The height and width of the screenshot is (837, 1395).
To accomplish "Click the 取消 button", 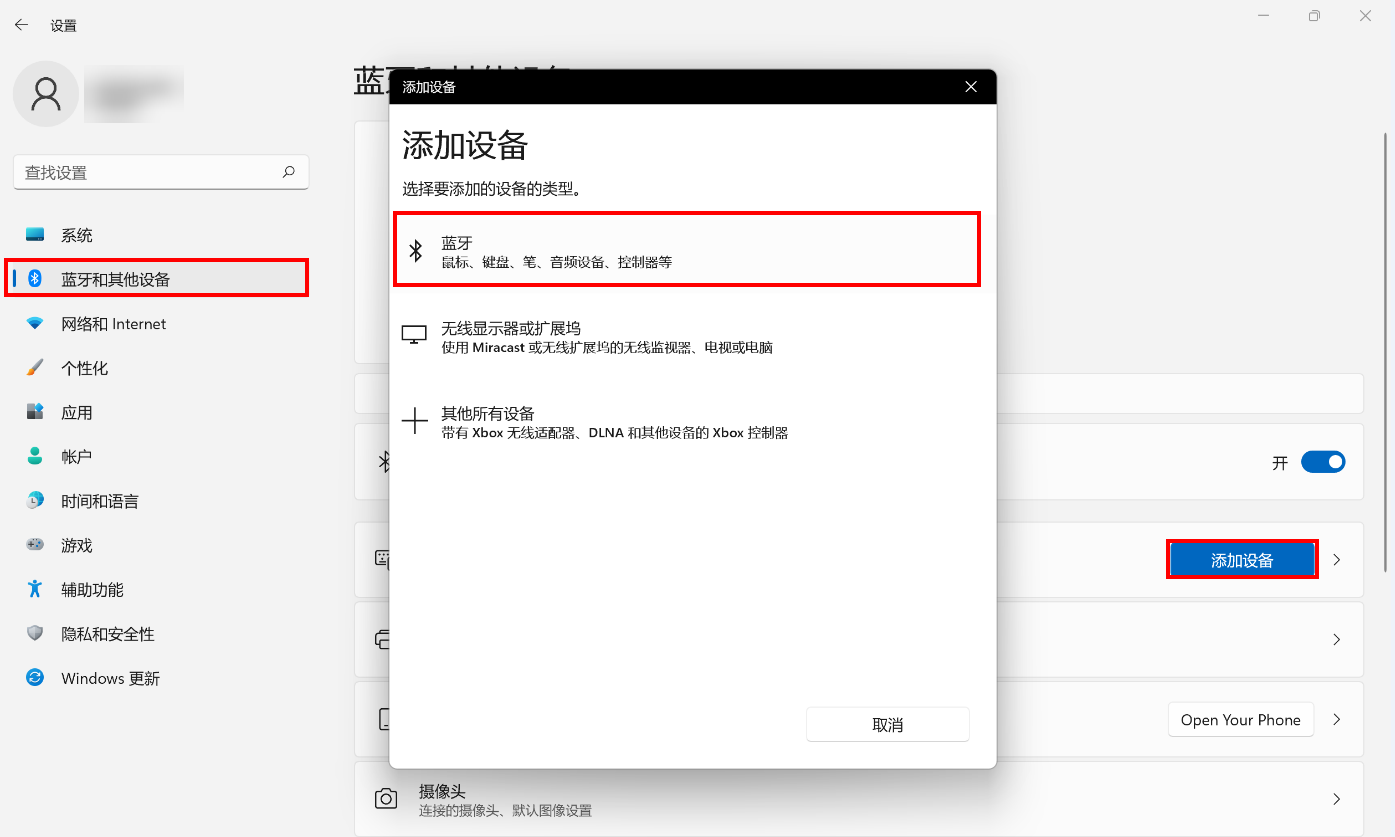I will (888, 725).
